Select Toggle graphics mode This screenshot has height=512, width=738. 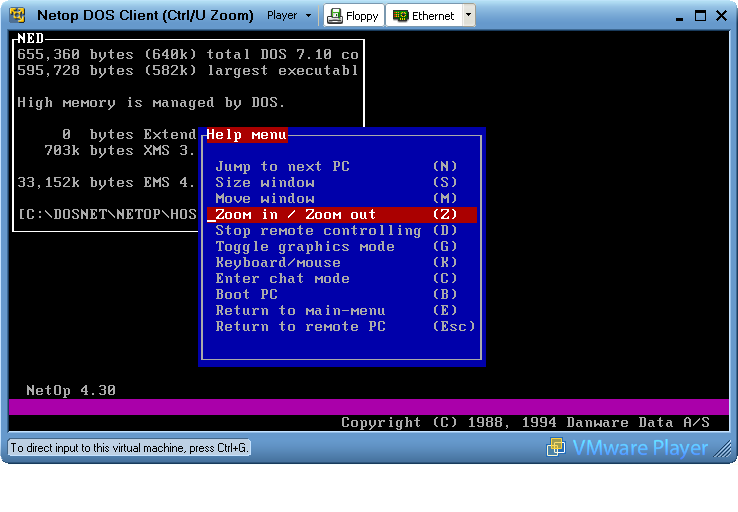click(342, 247)
